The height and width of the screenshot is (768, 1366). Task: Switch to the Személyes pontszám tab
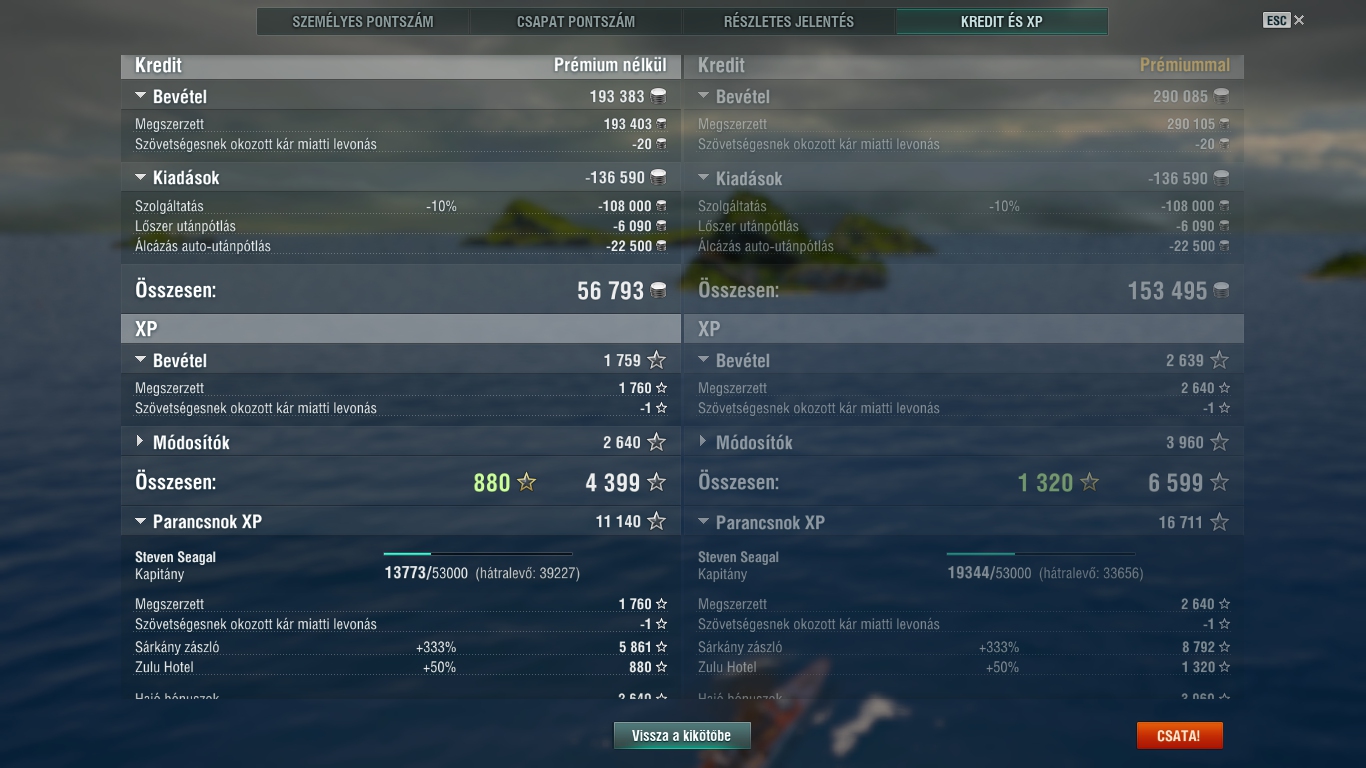363,21
